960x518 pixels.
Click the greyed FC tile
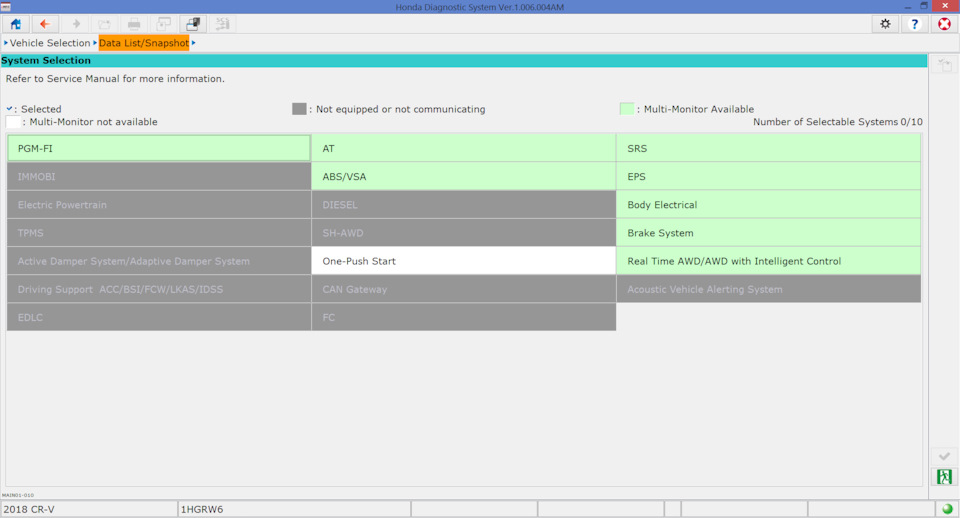(x=463, y=317)
